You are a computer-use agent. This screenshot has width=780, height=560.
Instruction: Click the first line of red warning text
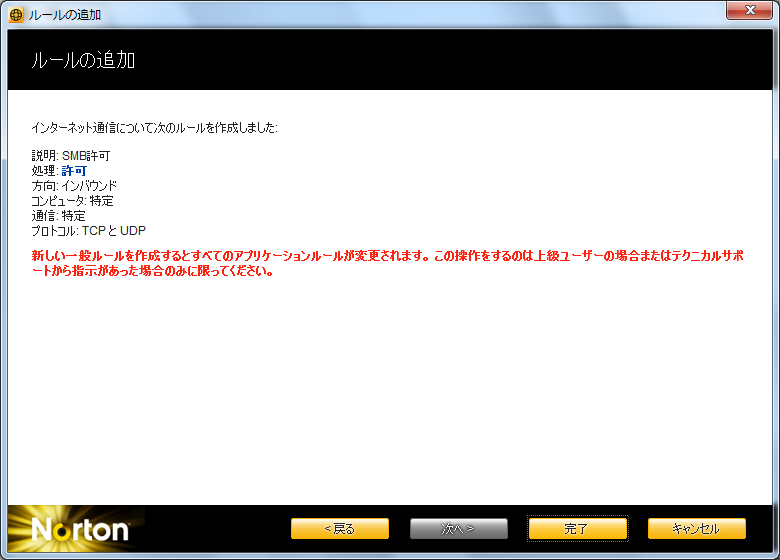pos(390,256)
